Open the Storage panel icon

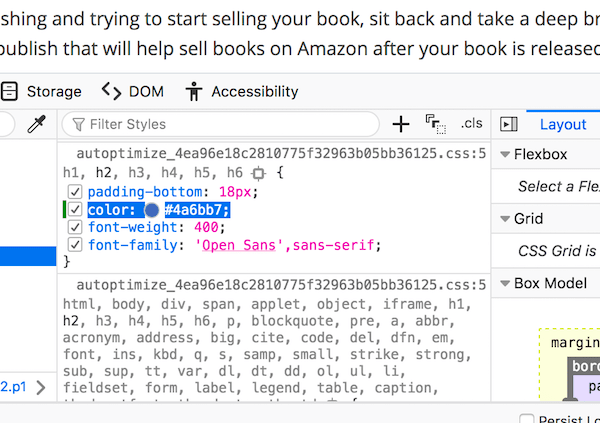pyautogui.click(x=9, y=91)
